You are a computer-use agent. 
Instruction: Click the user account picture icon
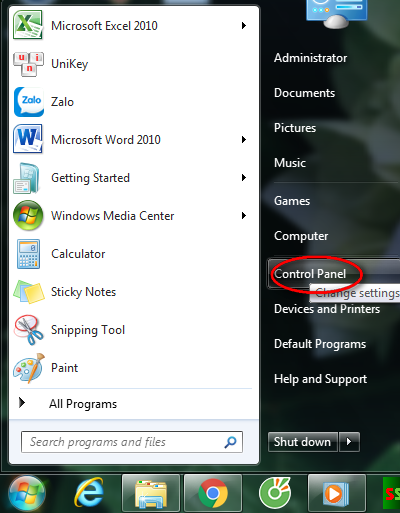337,13
